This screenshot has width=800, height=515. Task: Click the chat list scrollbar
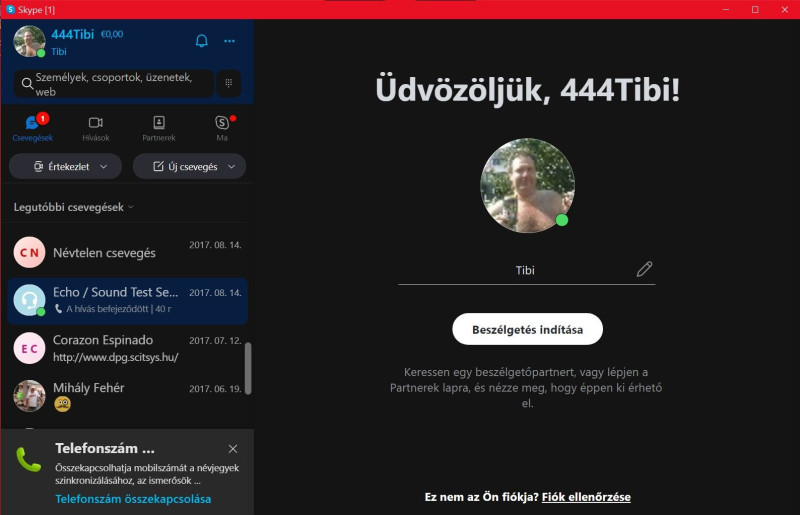coord(248,368)
